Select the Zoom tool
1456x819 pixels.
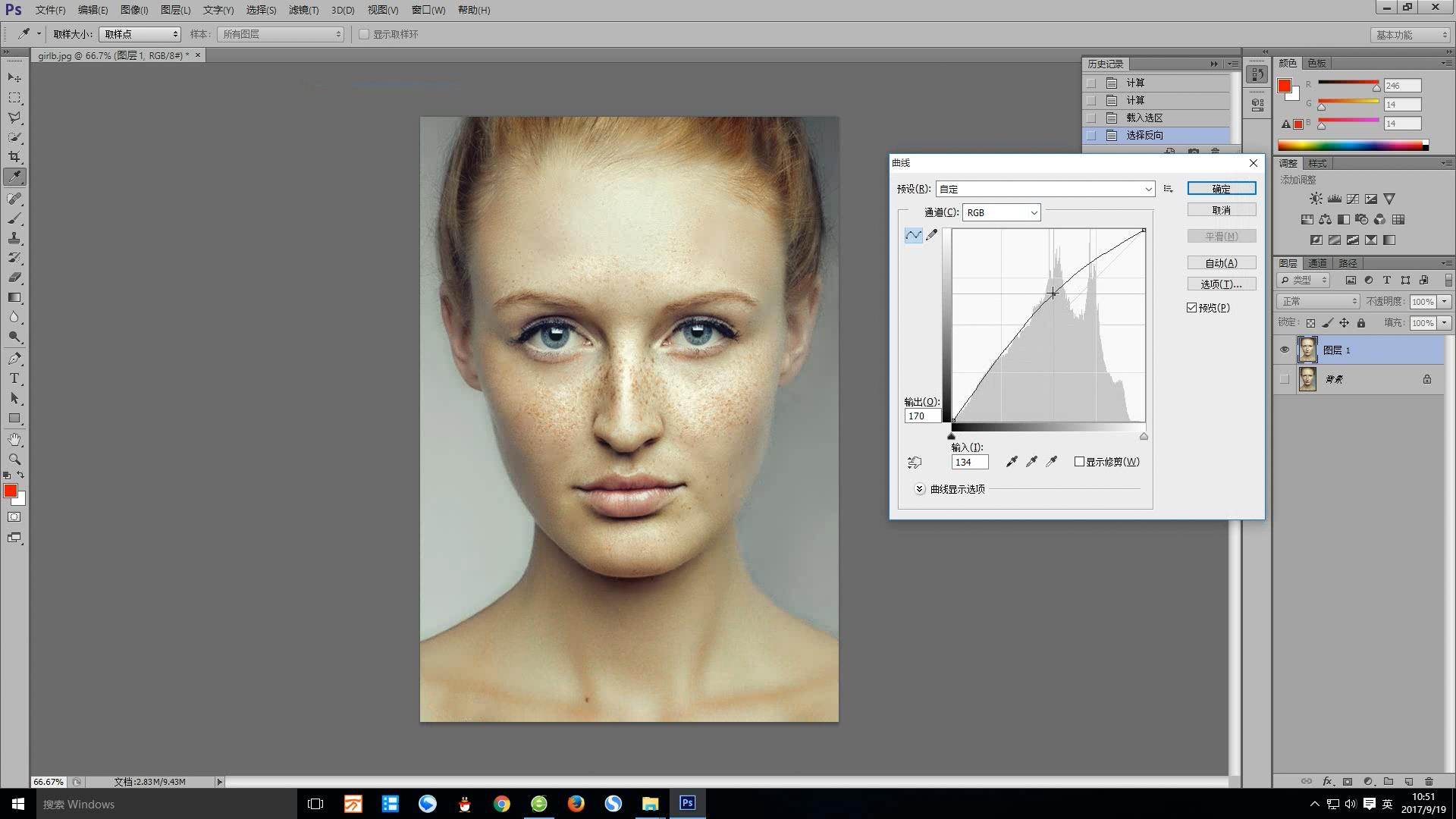click(14, 460)
